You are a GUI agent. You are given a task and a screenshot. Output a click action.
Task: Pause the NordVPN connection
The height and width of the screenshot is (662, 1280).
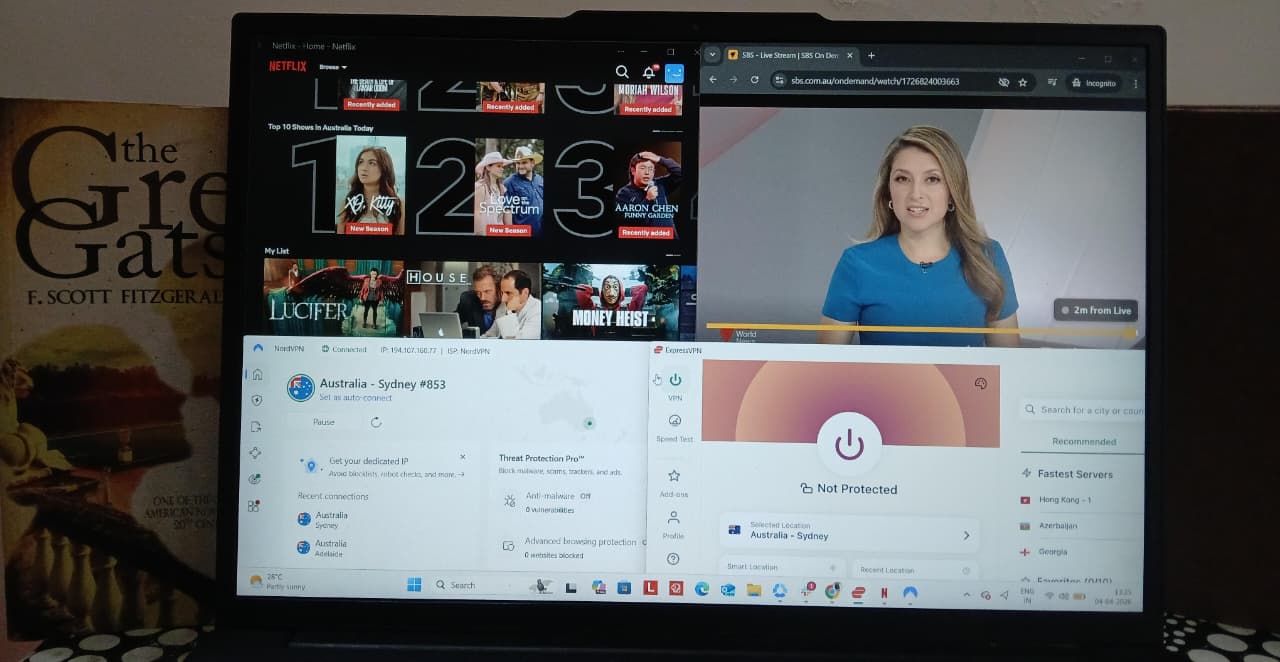[x=324, y=422]
